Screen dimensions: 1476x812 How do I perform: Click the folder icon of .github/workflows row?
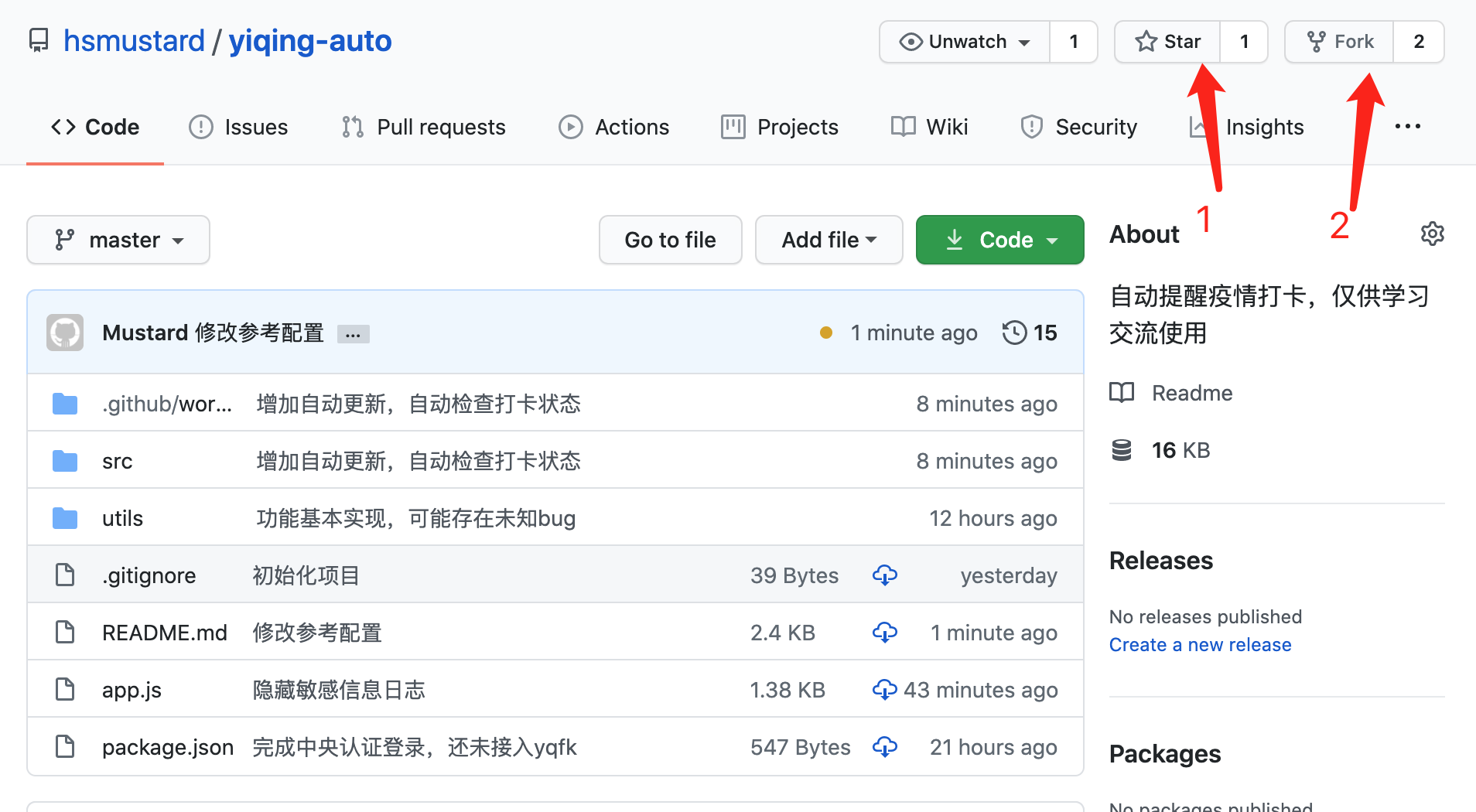[x=65, y=404]
